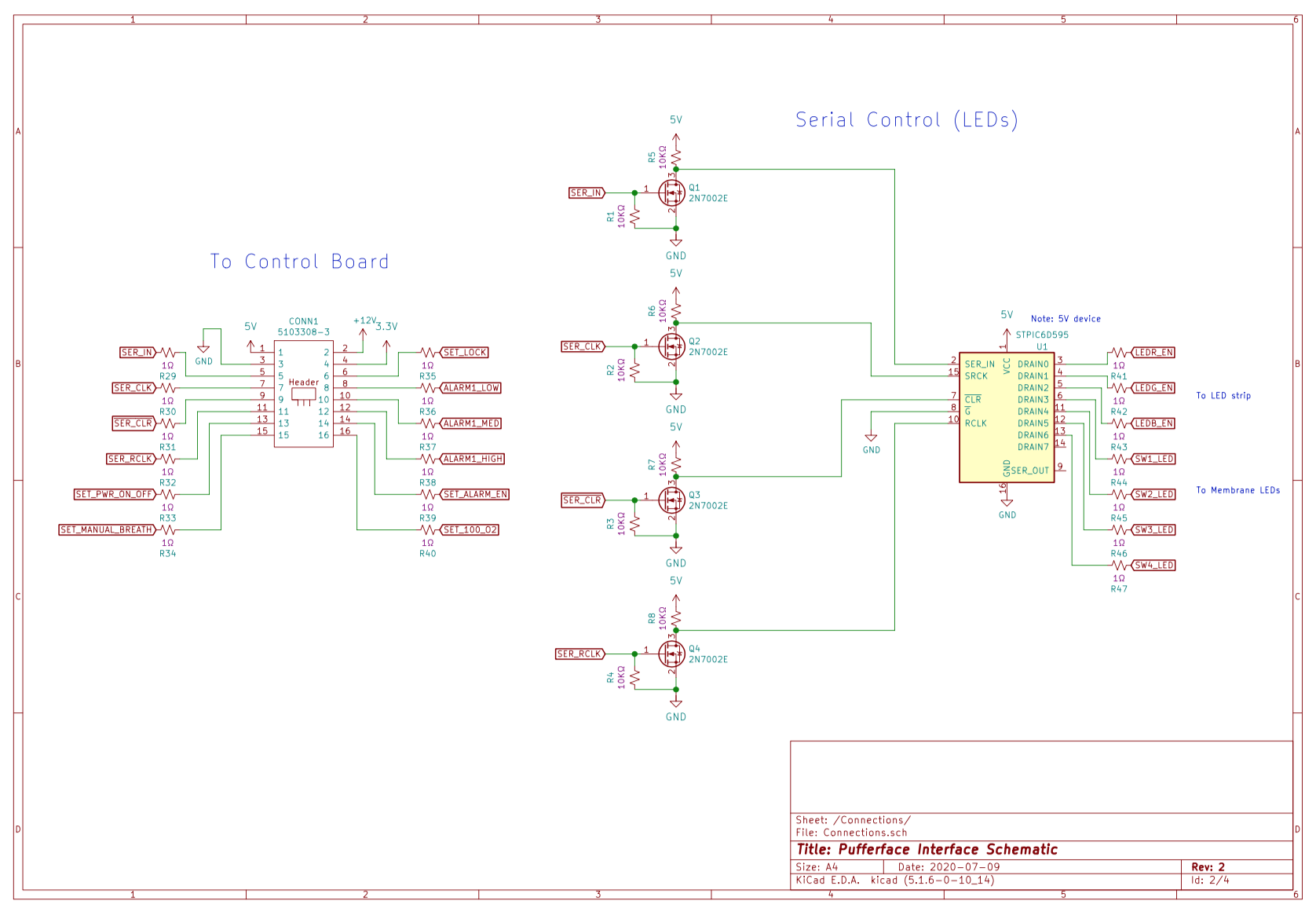This screenshot has height=919, width=1316.
Task: Select the Q1 2N7002E transistor symbol
Action: [x=671, y=192]
